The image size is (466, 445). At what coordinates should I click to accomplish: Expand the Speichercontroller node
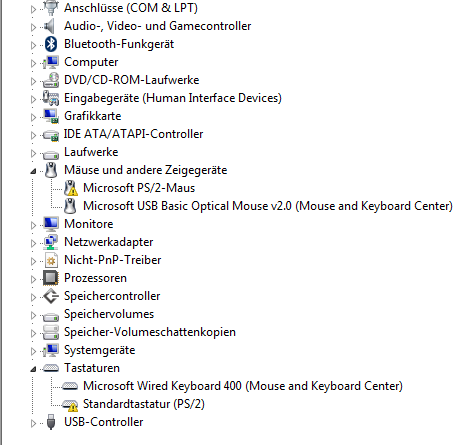click(33, 297)
